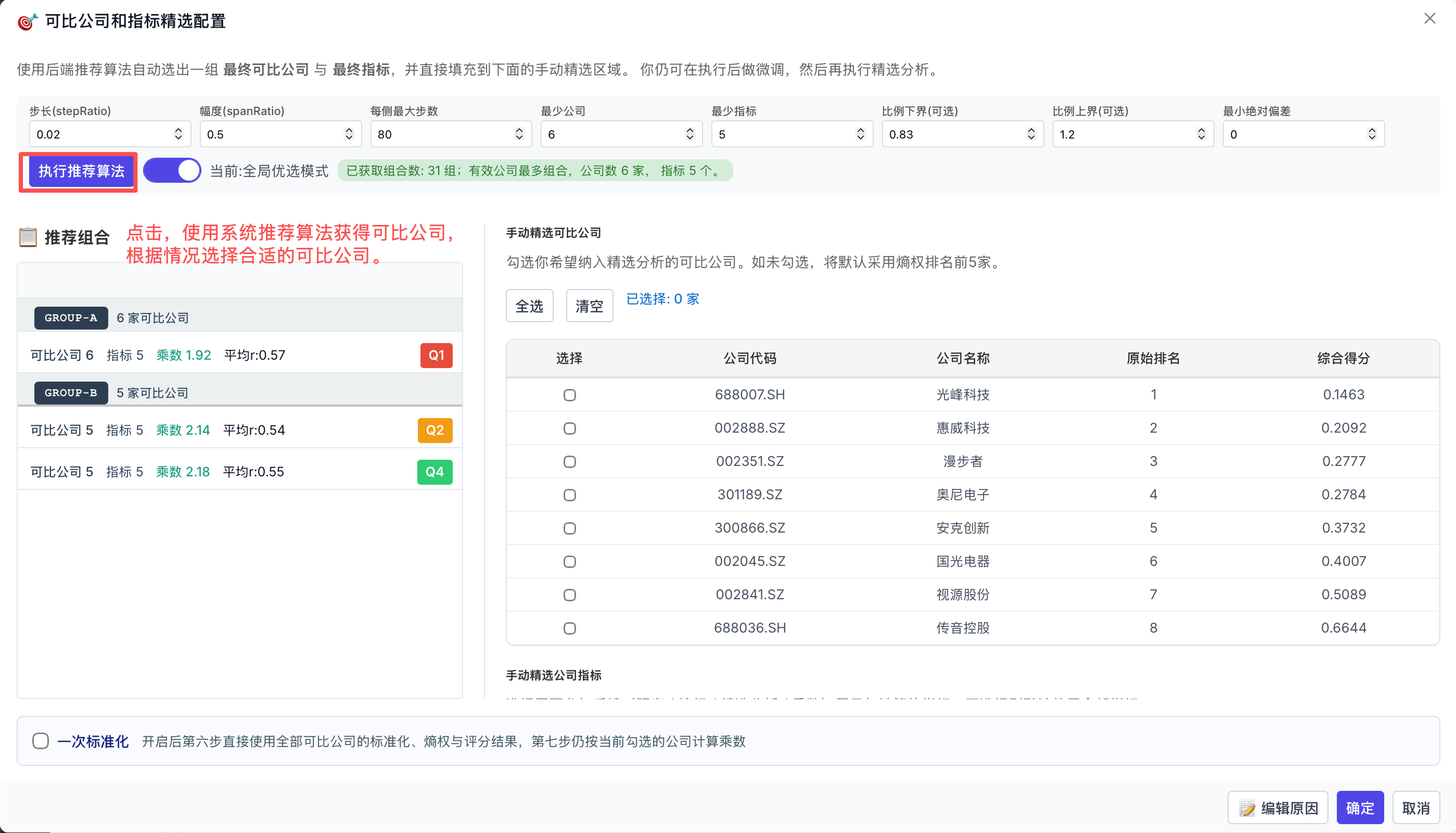Viewport: 1456px width, 833px height.
Task: Select the 视源股份 checkbox
Action: (x=569, y=595)
